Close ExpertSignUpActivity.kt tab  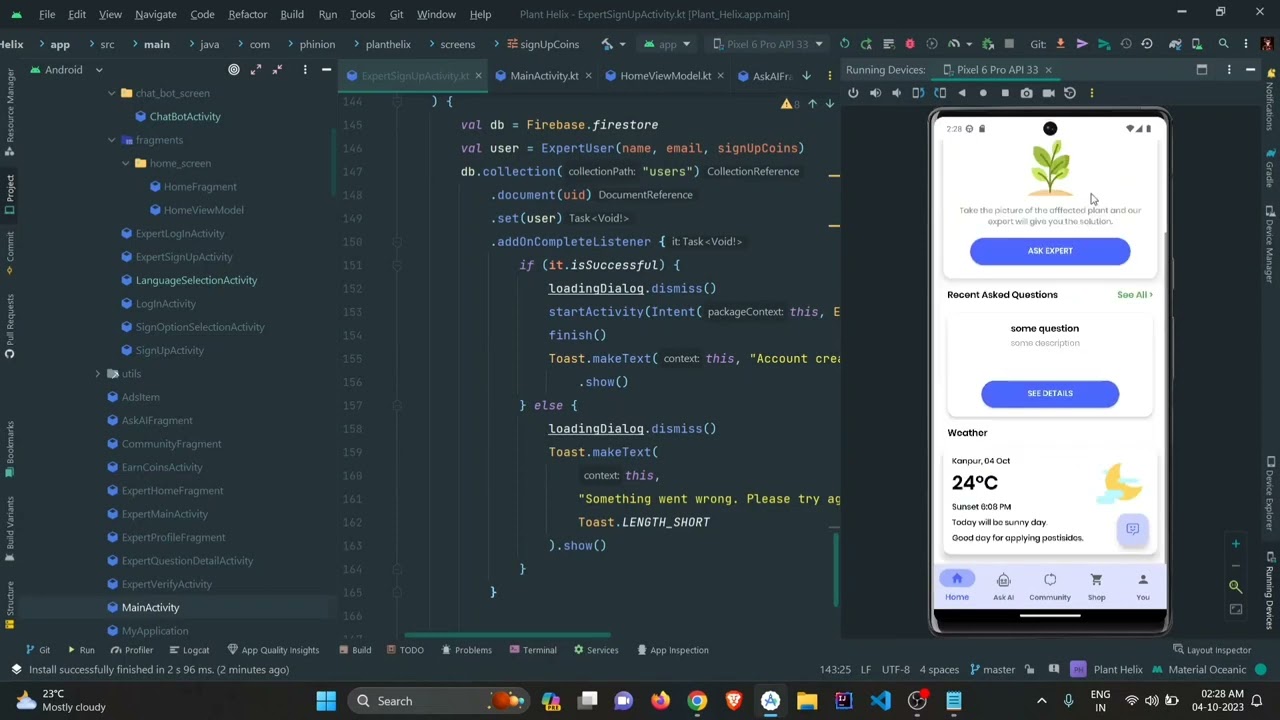[x=478, y=76]
